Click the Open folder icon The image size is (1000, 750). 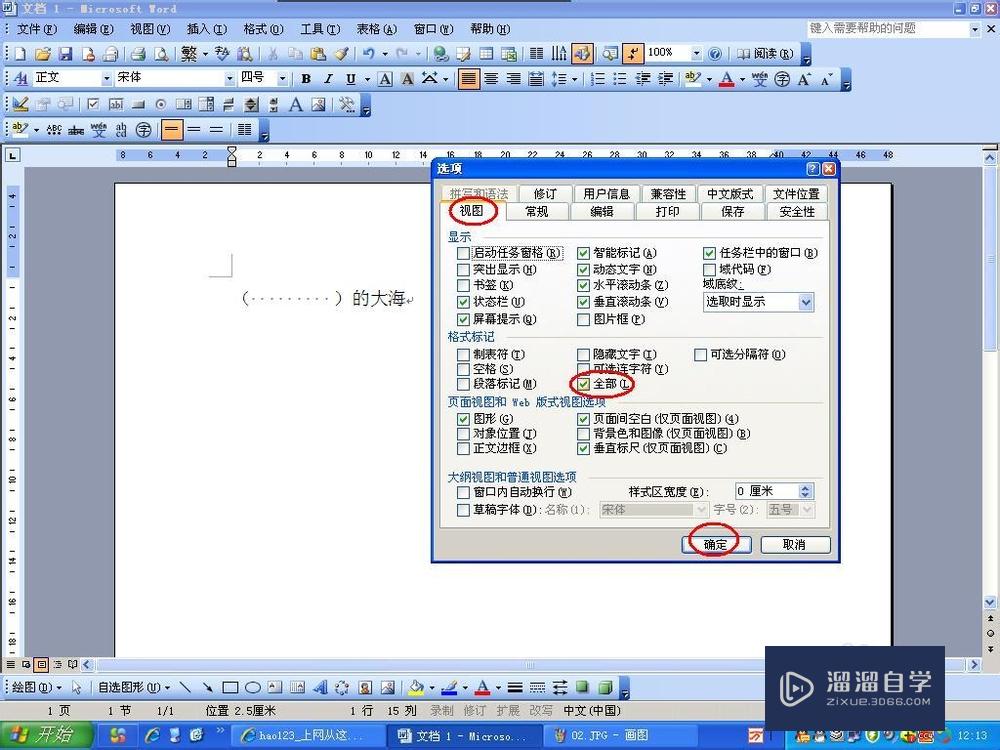point(43,54)
